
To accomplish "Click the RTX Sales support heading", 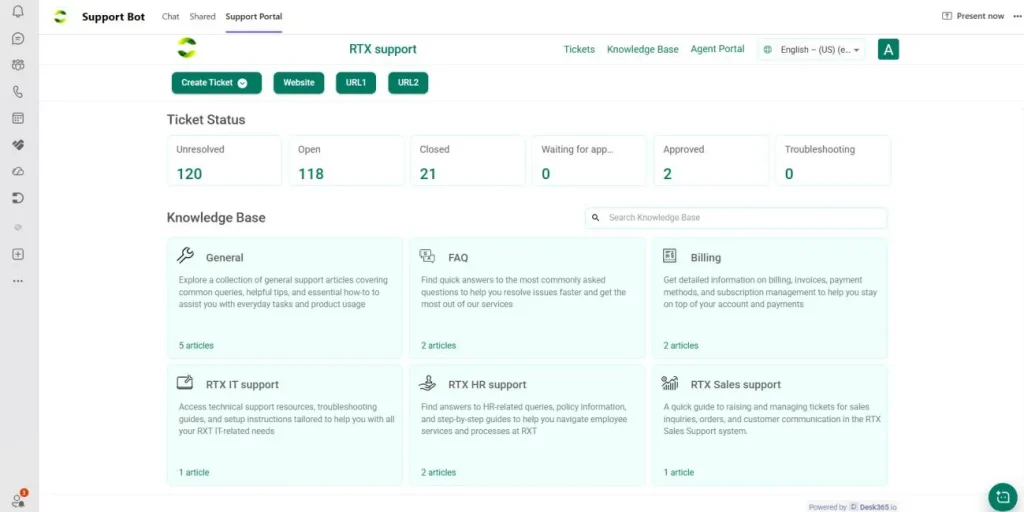I will coord(735,385).
